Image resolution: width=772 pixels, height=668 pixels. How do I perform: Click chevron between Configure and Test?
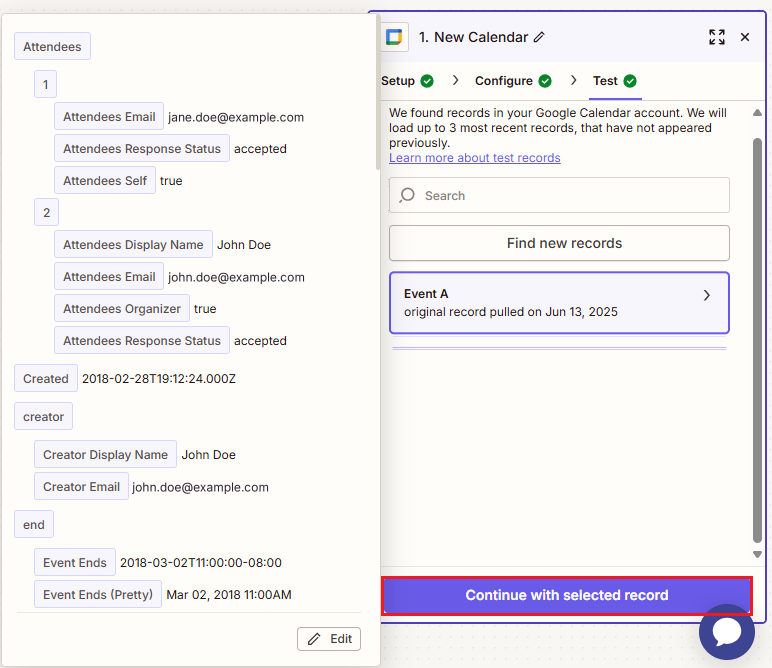pos(573,80)
